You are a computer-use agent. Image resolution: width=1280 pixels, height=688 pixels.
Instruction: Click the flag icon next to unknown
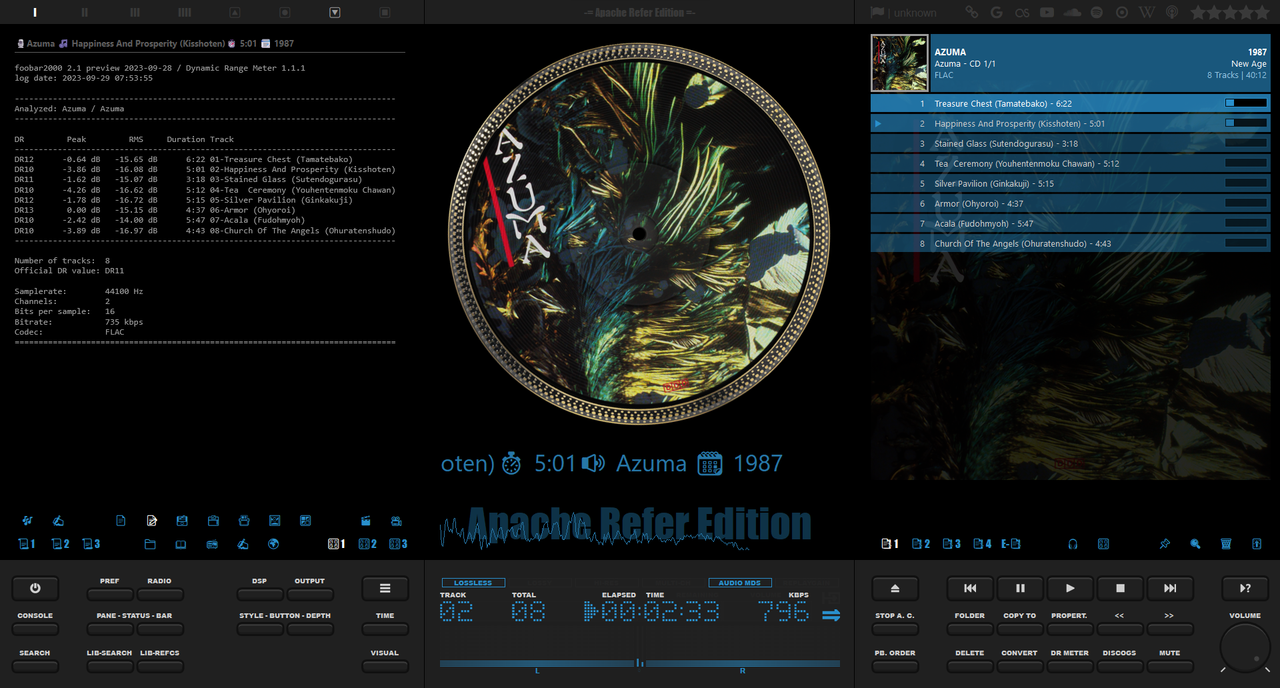pos(877,12)
